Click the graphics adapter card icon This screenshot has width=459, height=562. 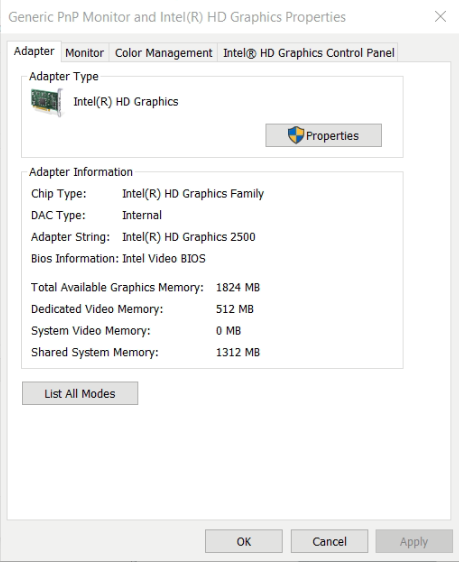pos(47,102)
